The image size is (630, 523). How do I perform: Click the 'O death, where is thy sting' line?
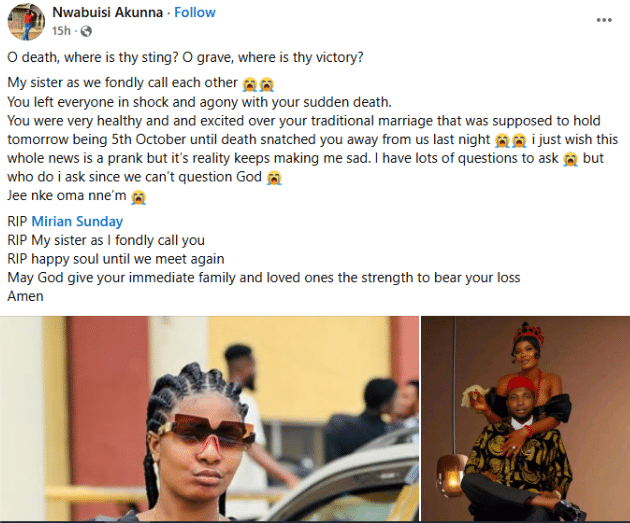click(x=185, y=57)
